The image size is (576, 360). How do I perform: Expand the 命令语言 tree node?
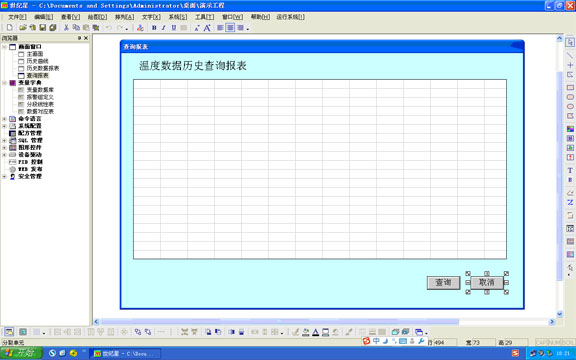(x=4, y=119)
